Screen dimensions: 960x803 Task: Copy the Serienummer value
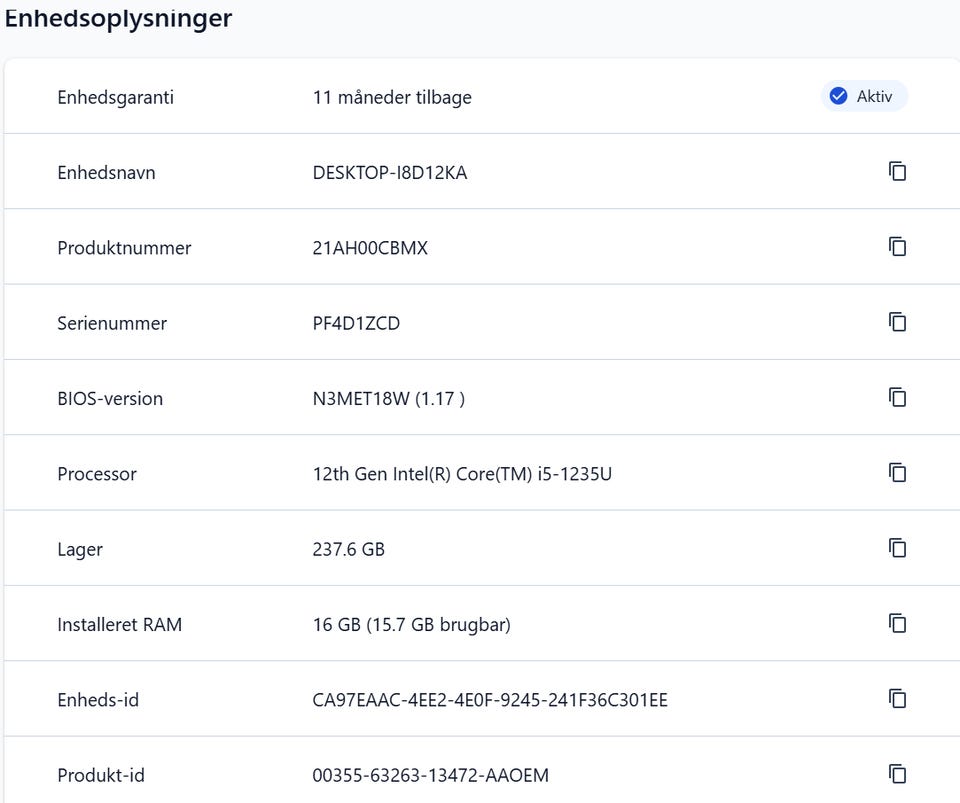[898, 322]
